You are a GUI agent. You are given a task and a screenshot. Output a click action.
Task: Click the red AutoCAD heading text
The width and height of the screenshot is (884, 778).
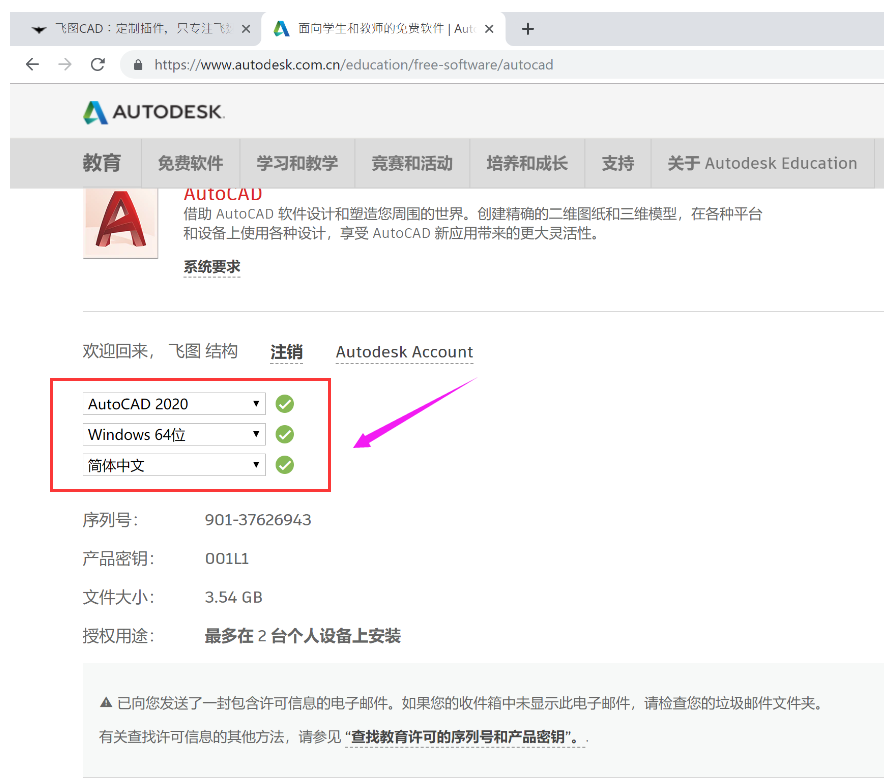223,194
